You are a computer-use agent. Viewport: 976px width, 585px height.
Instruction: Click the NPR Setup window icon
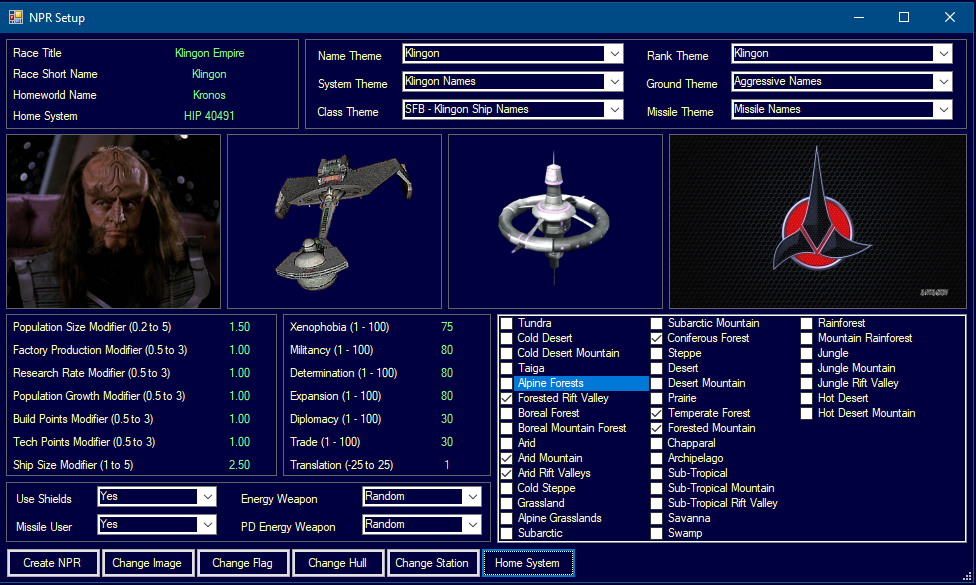(16, 17)
